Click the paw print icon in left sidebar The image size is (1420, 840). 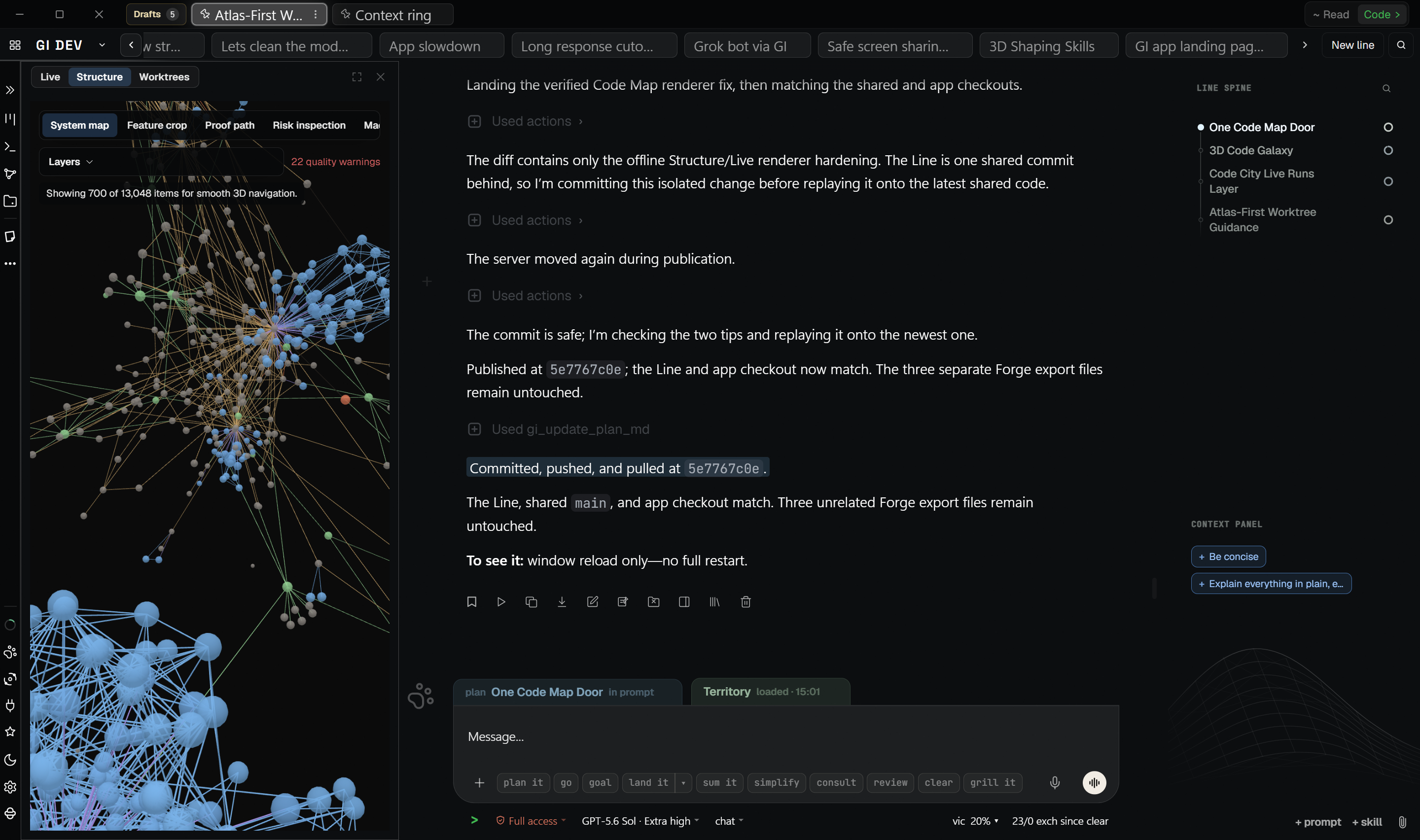pyautogui.click(x=10, y=652)
